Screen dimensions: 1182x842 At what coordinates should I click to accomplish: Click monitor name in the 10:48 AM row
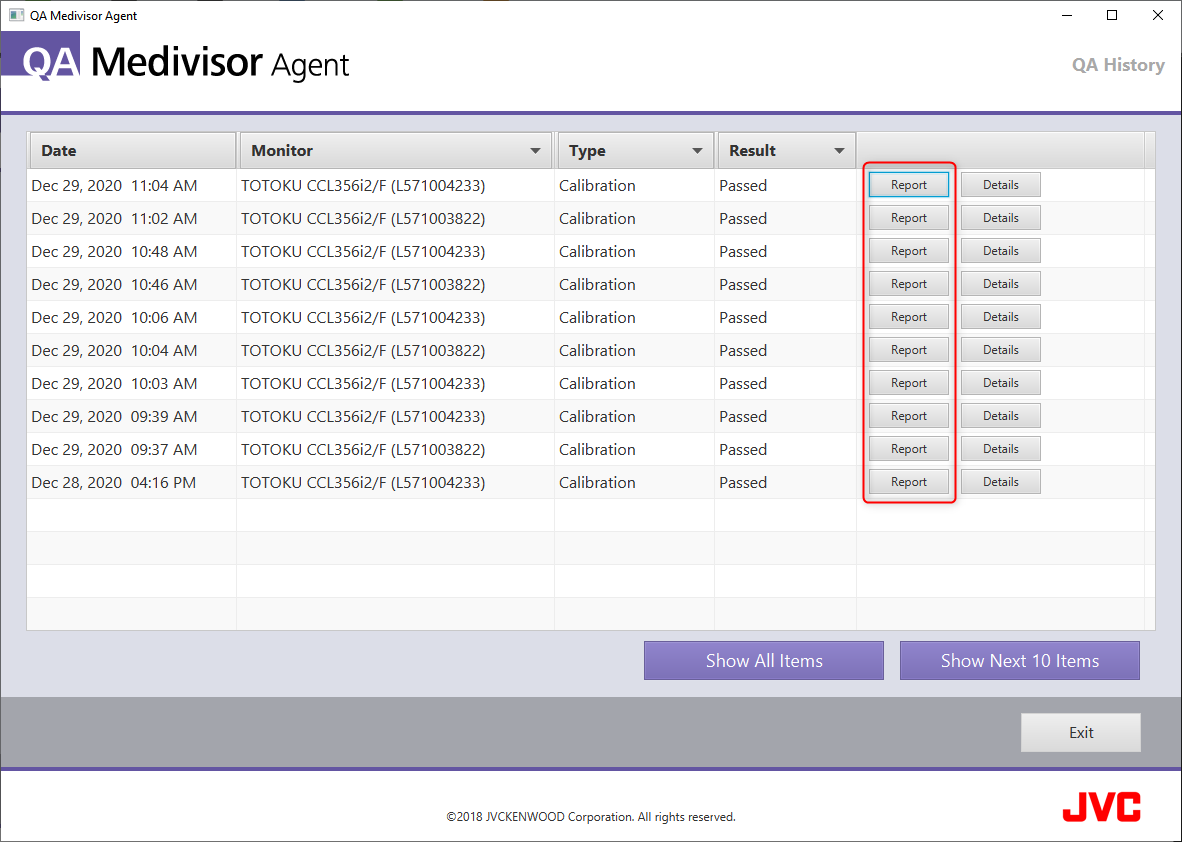pos(363,252)
